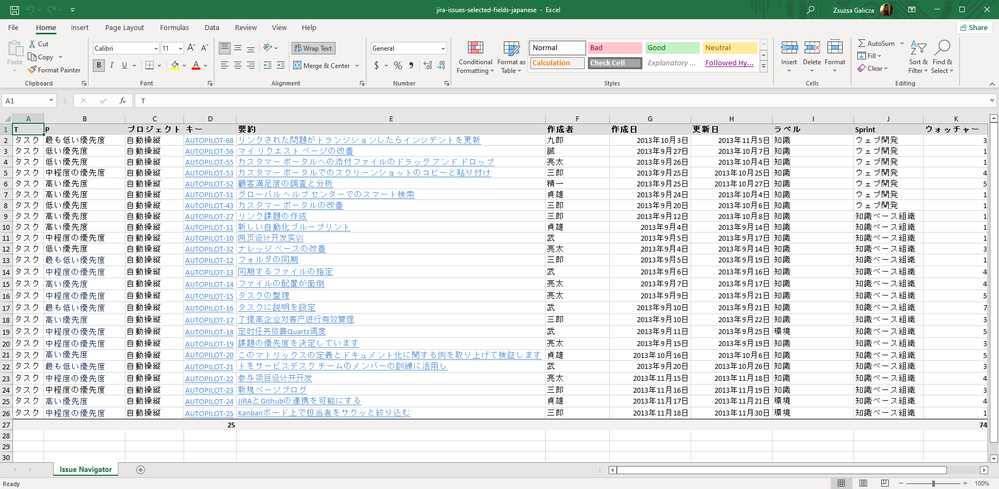Click the Accounting dollar format icon
Viewport: 999px width, 489px height.
pos(377,66)
